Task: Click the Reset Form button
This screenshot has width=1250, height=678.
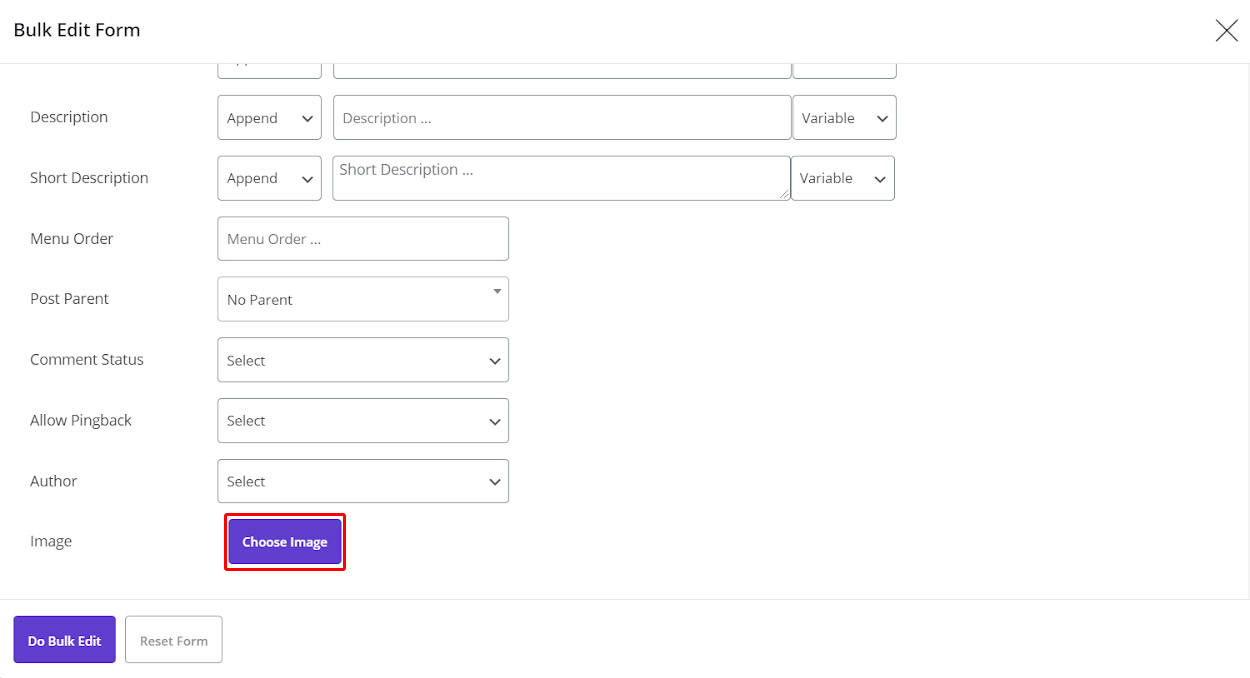Action: [174, 640]
